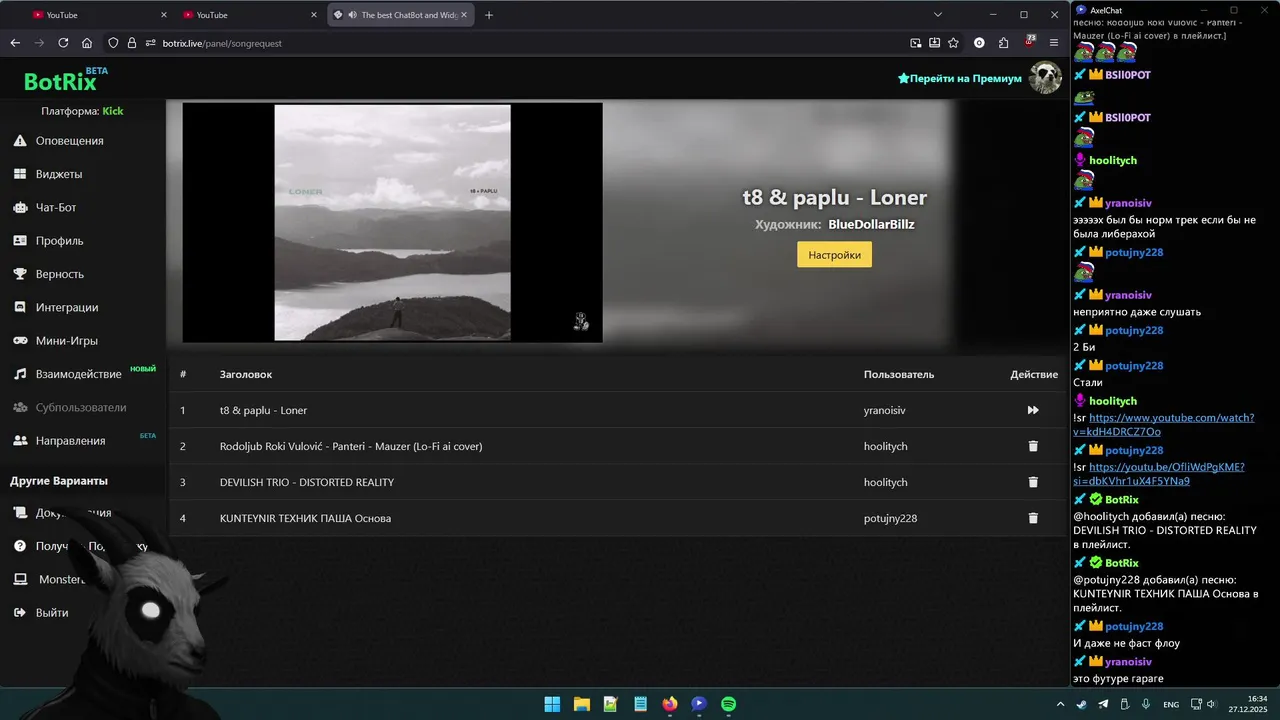The width and height of the screenshot is (1280, 720).
Task: Open Firefox hamburger menu
Action: (x=1053, y=43)
